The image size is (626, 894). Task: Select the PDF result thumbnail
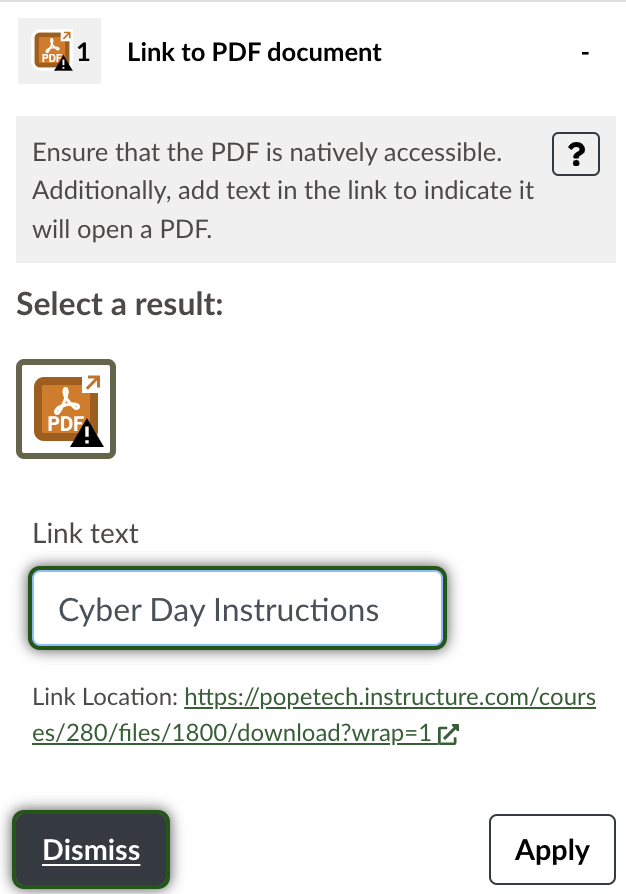coord(66,409)
